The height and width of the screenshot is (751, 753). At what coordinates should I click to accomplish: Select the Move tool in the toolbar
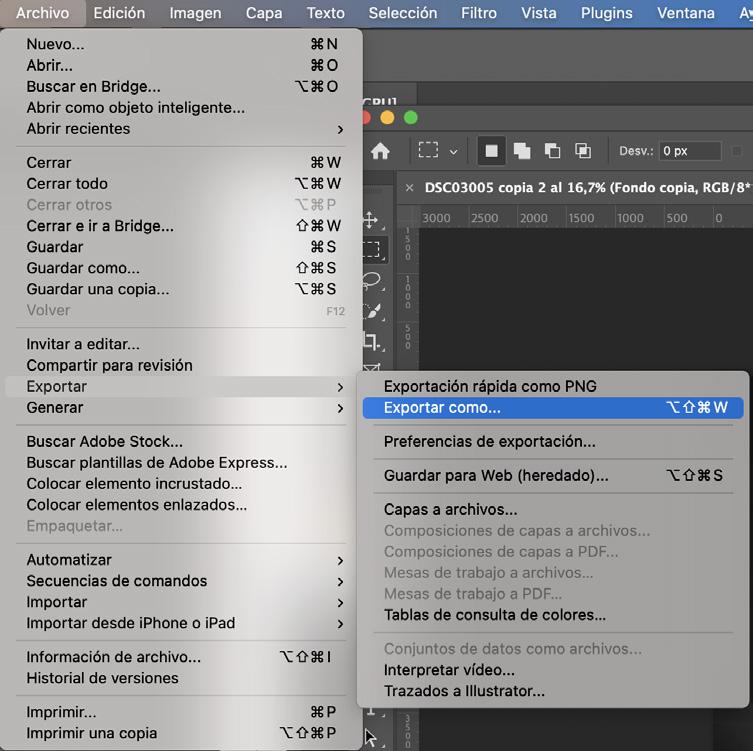[372, 220]
